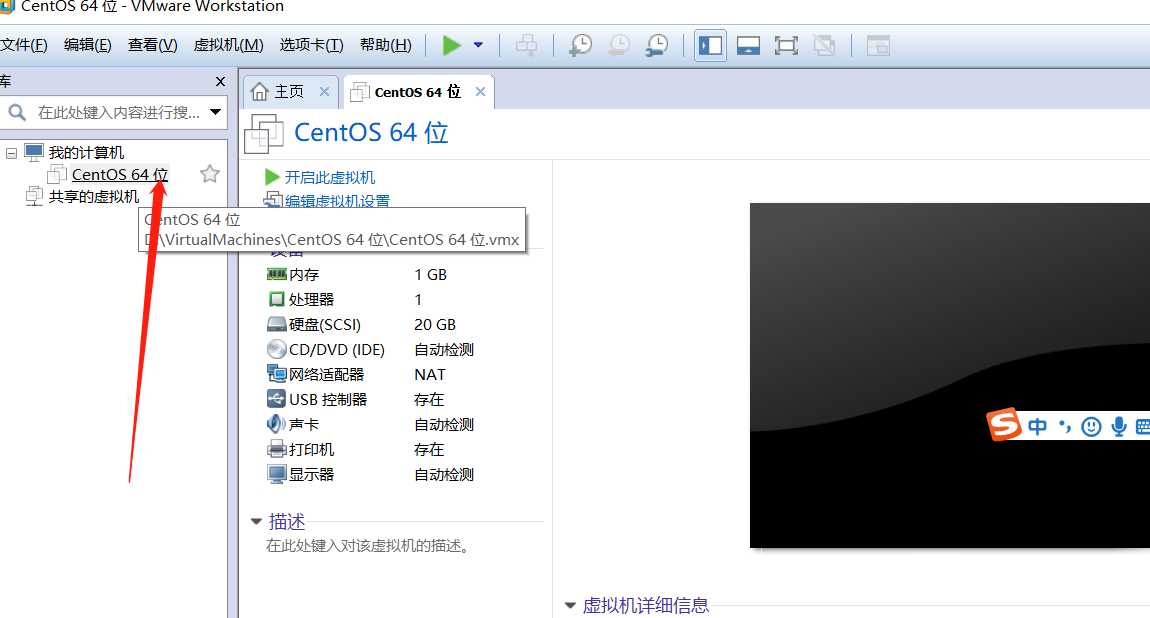Select CentOS 64 位 in the library tree
The height and width of the screenshot is (618, 1150).
(120, 174)
